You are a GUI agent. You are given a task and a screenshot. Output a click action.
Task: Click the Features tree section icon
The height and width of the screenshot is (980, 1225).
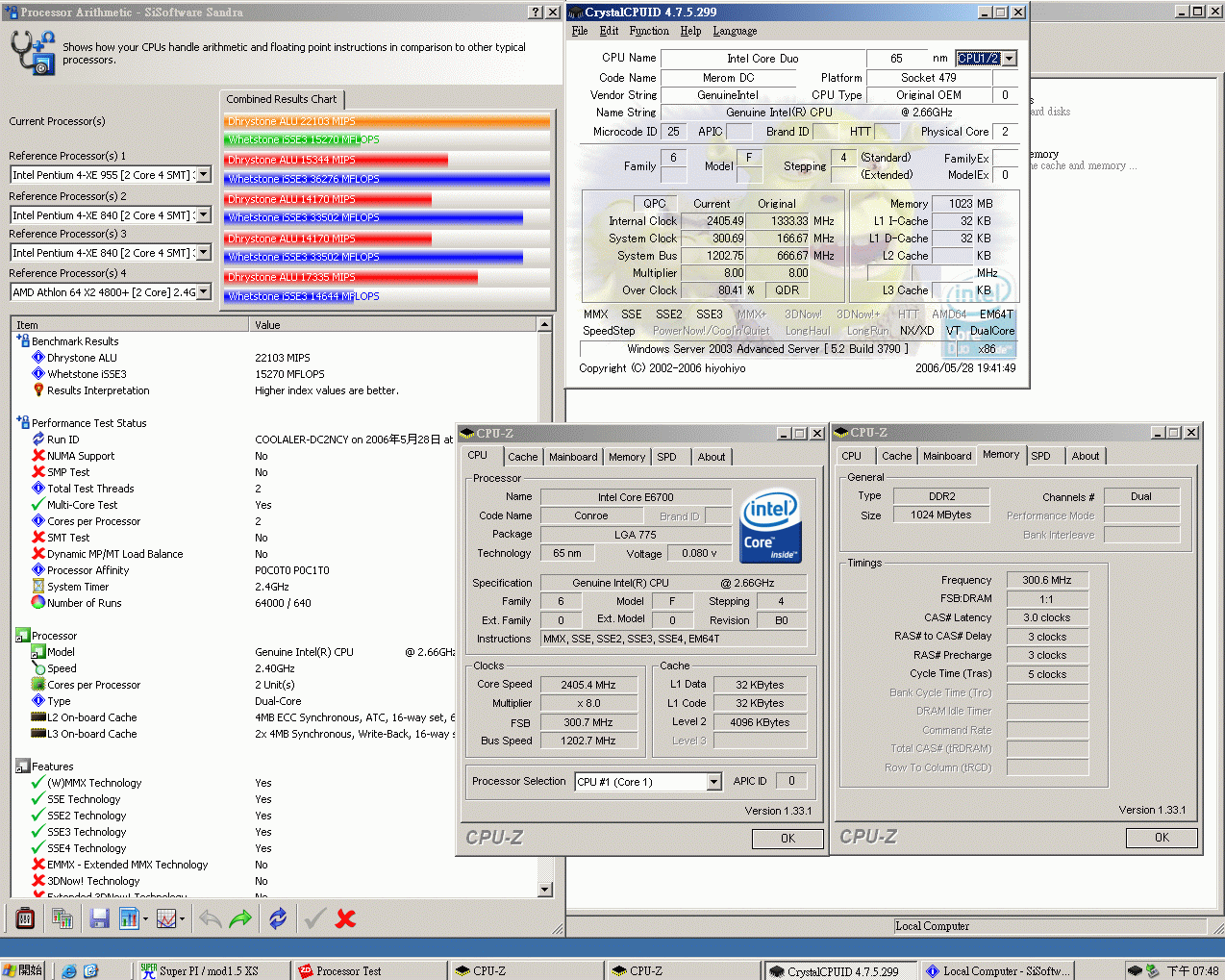tap(23, 766)
